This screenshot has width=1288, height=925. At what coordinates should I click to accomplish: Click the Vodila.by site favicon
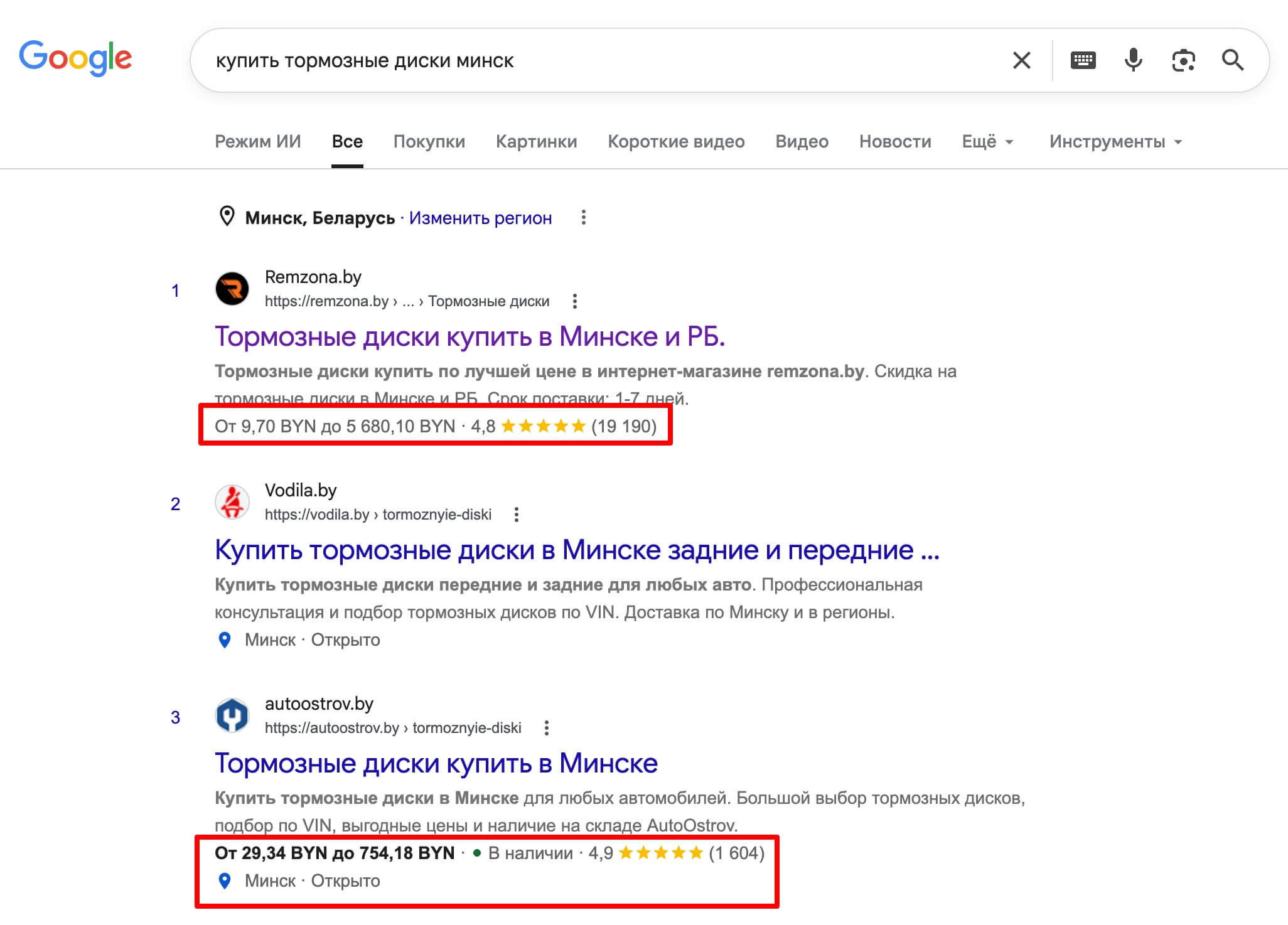(232, 502)
